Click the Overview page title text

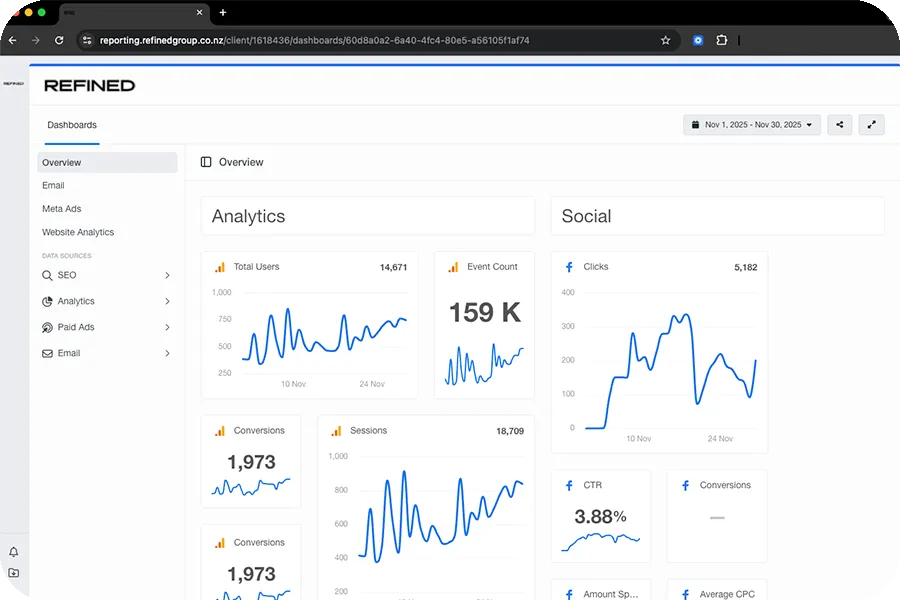(241, 162)
